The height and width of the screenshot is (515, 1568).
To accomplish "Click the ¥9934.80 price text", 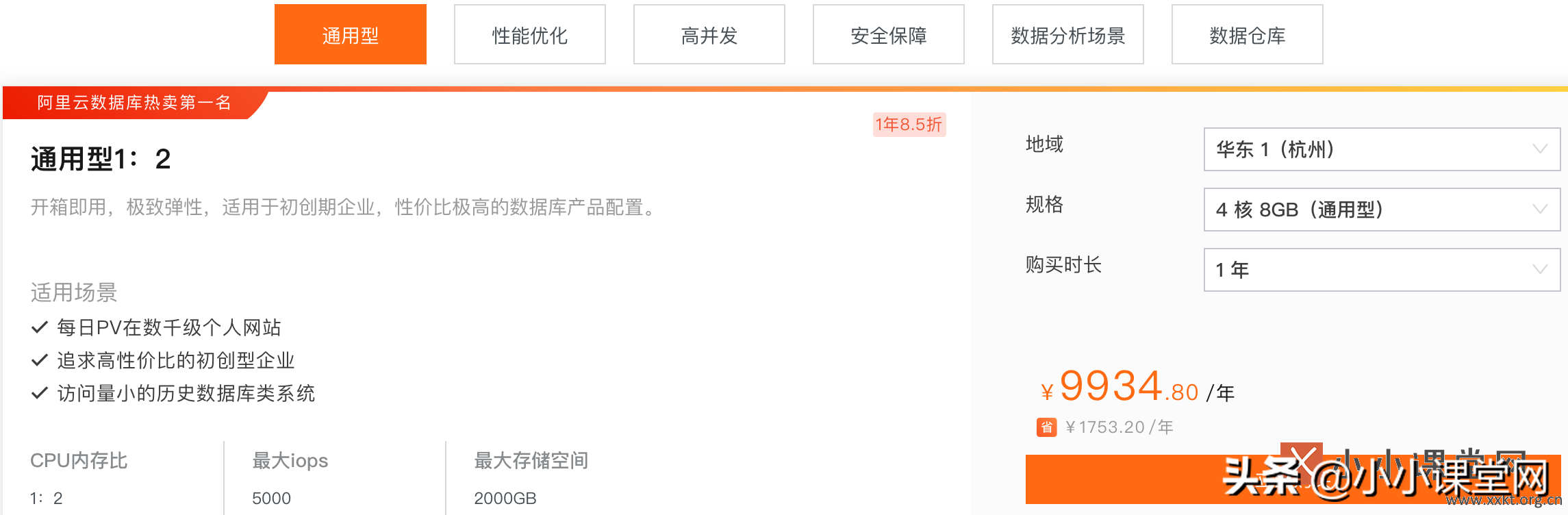I will tap(1120, 387).
